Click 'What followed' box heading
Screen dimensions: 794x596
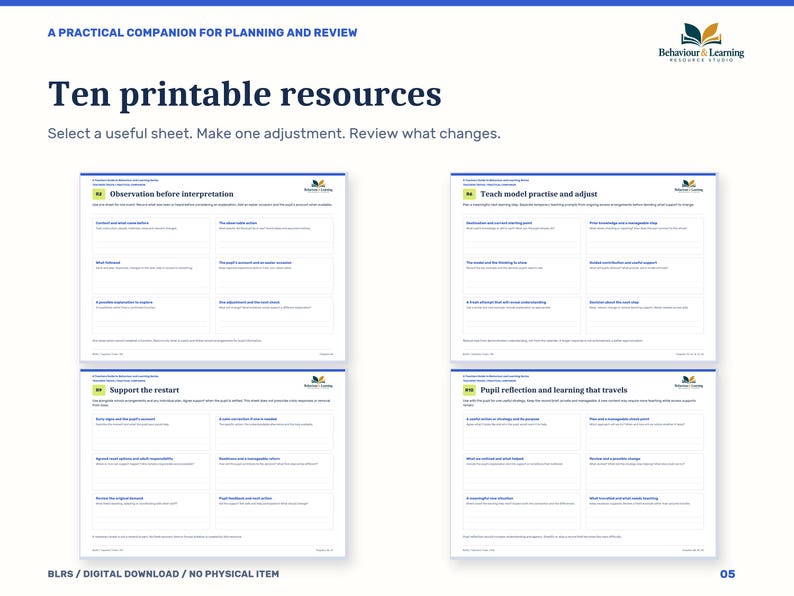tap(108, 263)
